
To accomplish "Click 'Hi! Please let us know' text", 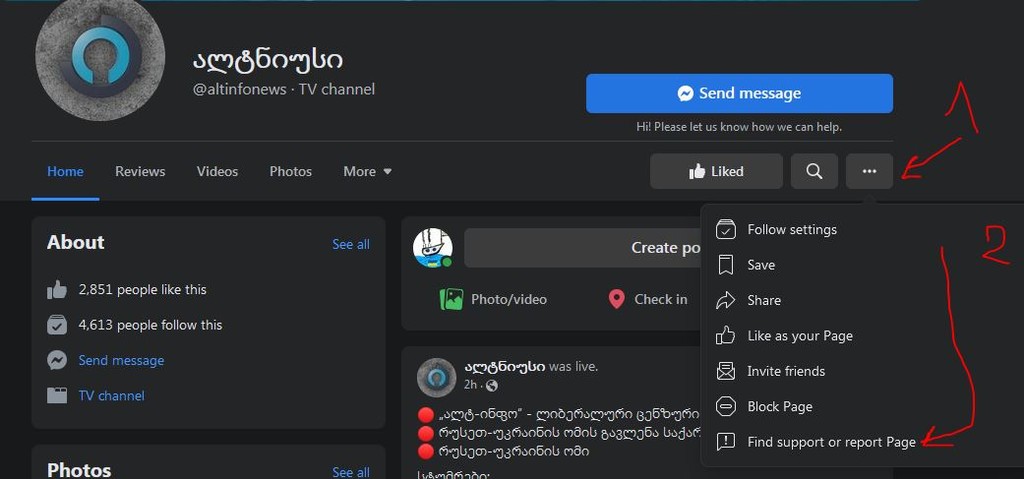I will pyautogui.click(x=739, y=127).
